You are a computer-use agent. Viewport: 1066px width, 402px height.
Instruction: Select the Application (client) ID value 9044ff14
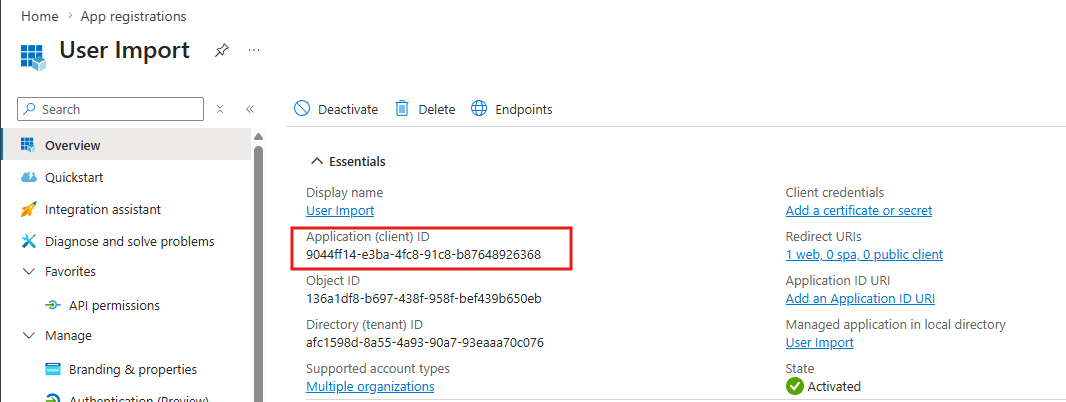click(x=424, y=255)
